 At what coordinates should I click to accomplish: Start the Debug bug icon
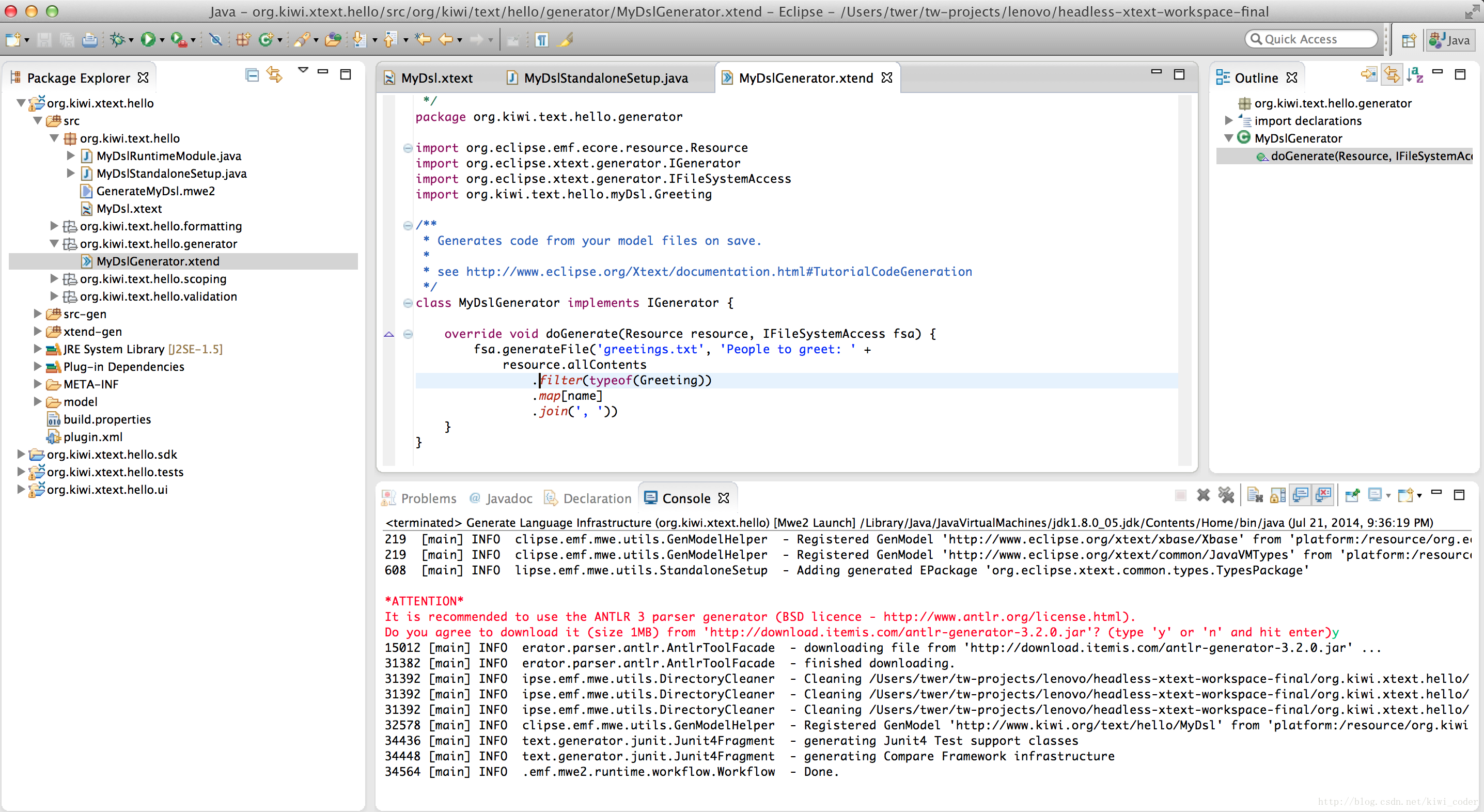[118, 40]
